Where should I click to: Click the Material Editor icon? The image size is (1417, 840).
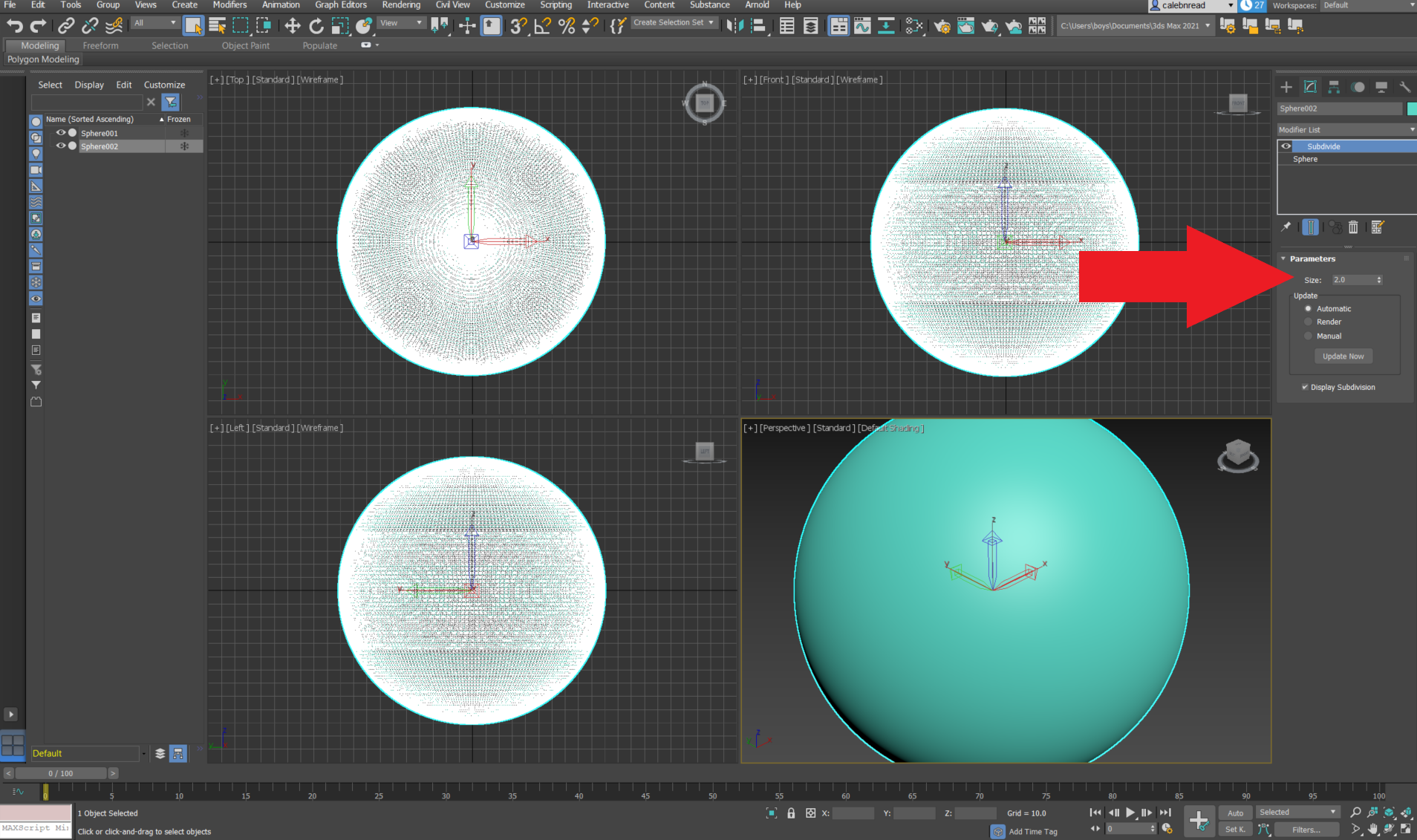coord(913,26)
